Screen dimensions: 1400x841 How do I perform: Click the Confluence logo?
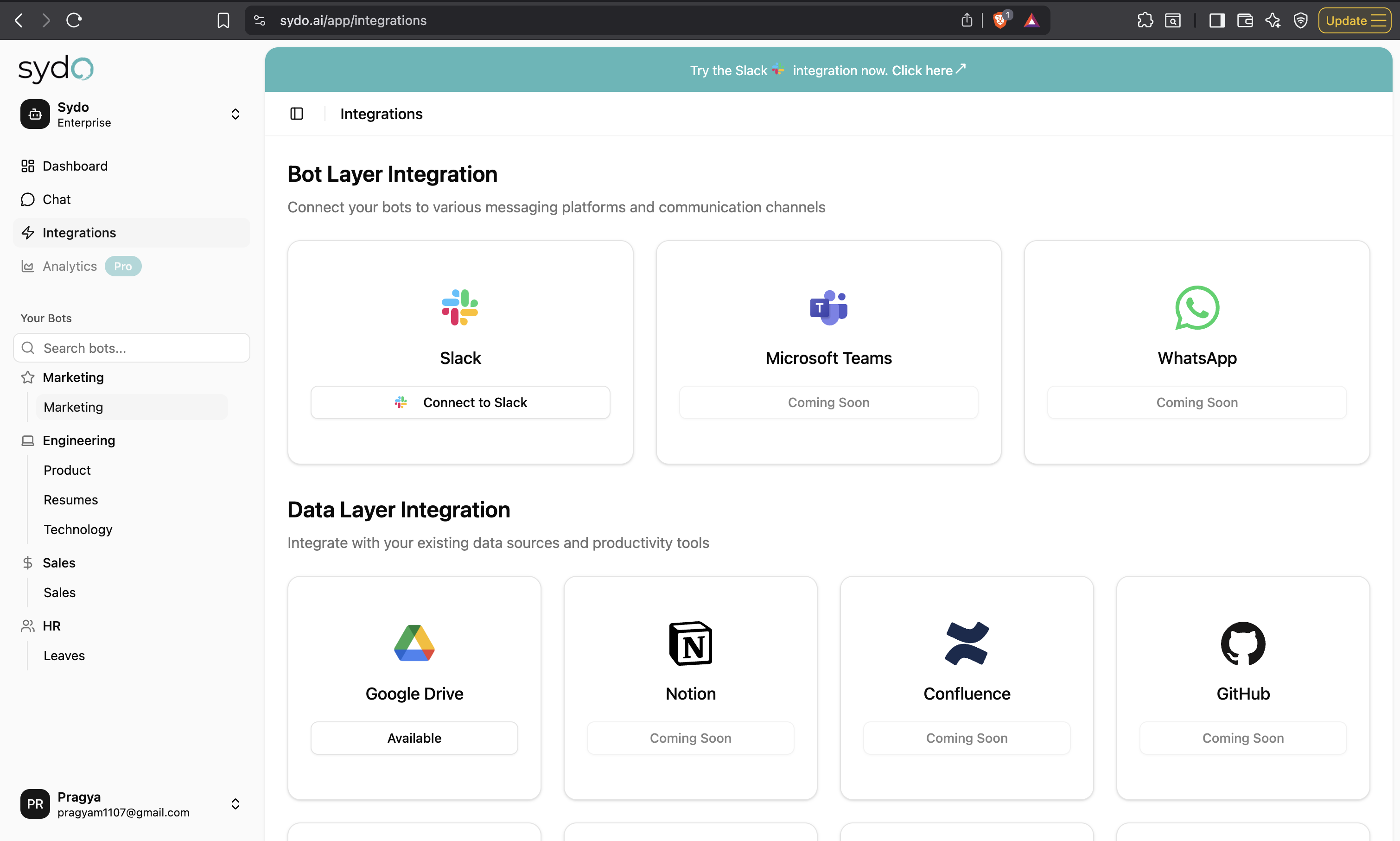click(x=967, y=643)
